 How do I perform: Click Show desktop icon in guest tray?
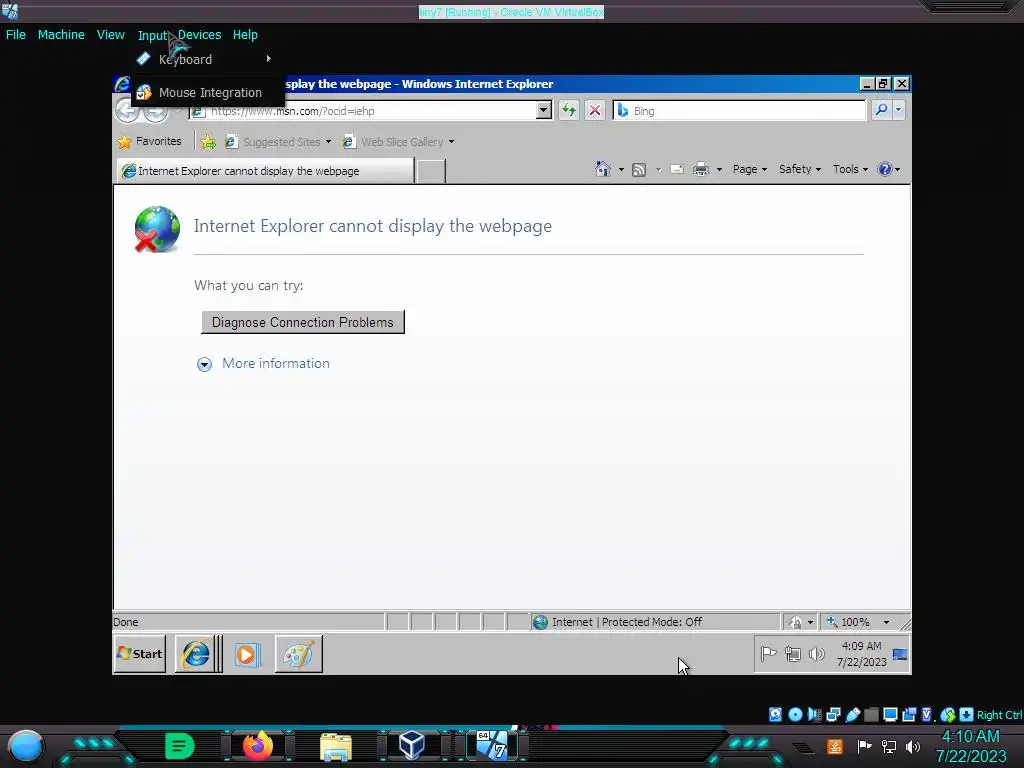point(900,654)
